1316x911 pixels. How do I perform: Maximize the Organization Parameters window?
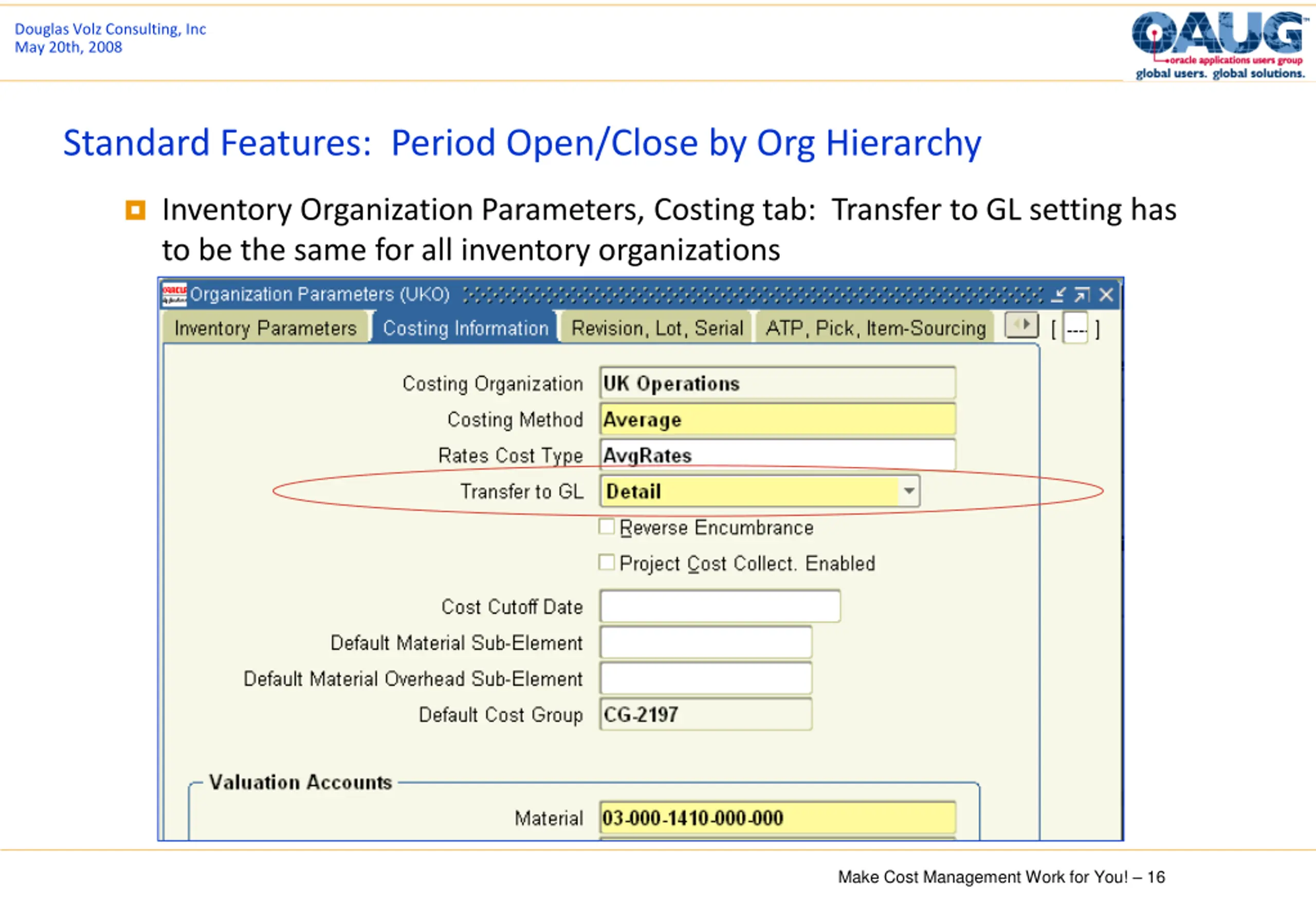tap(1082, 295)
